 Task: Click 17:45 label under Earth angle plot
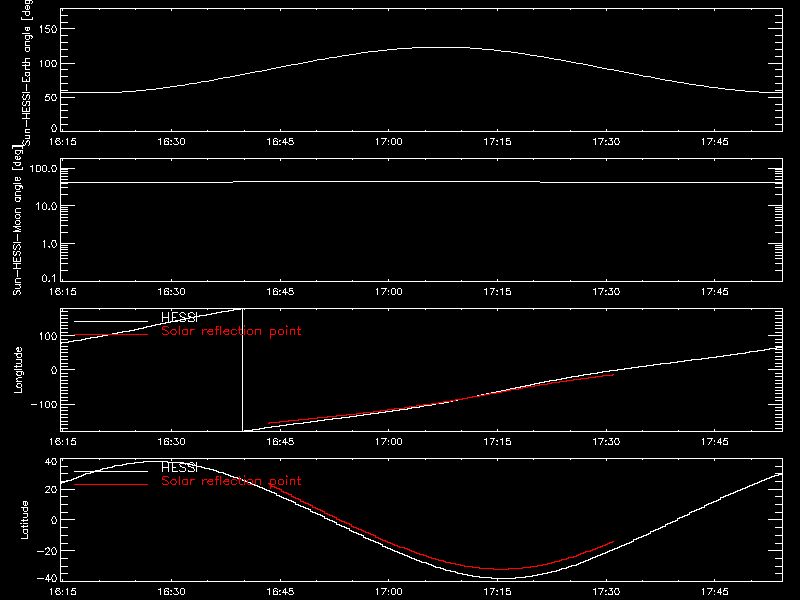[715, 142]
